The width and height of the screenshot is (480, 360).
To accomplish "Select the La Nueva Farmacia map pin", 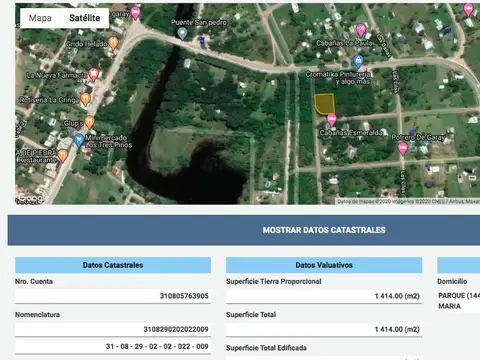I will pos(94,75).
